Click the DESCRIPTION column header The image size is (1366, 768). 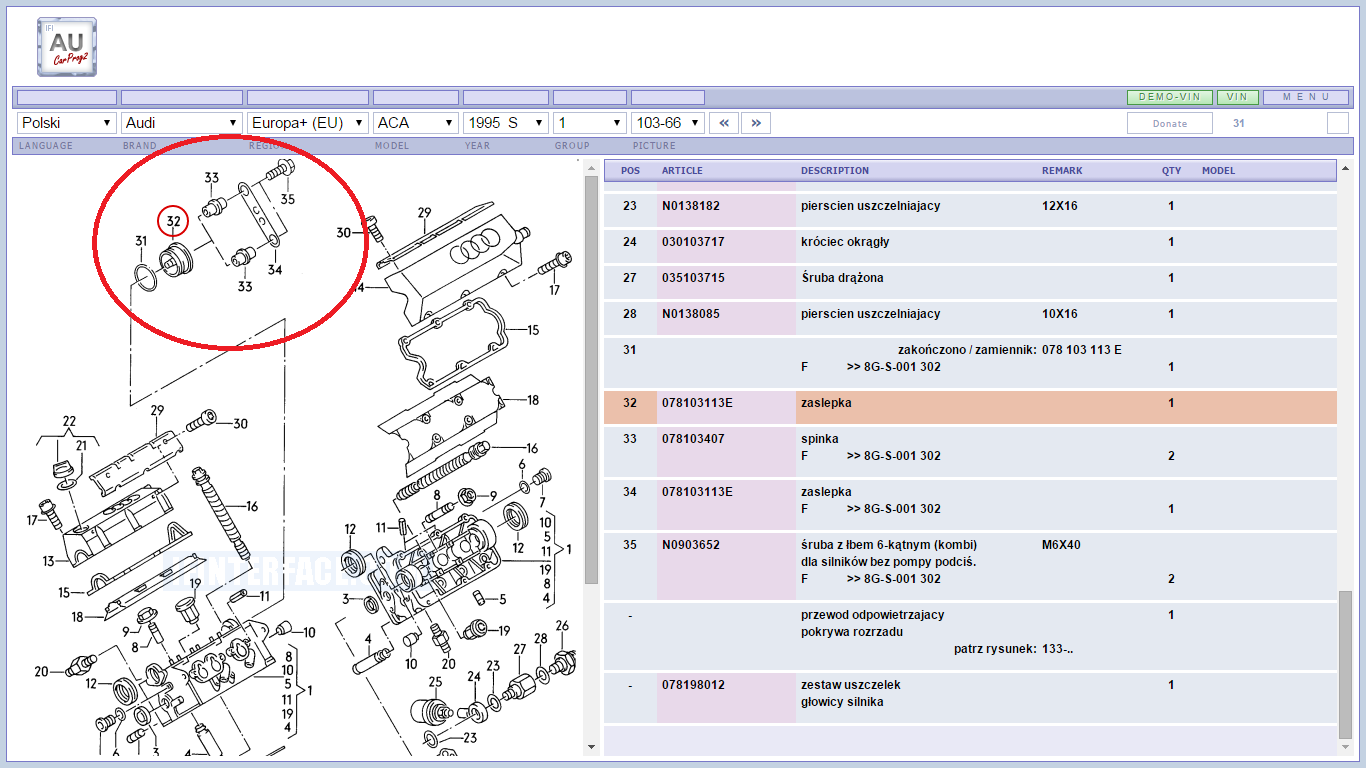click(835, 171)
